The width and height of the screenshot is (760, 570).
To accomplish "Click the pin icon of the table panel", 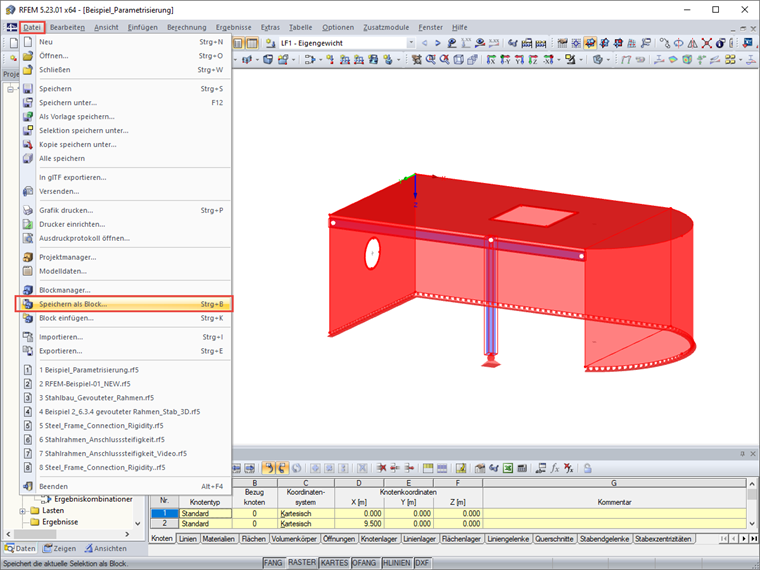I will pos(742,454).
